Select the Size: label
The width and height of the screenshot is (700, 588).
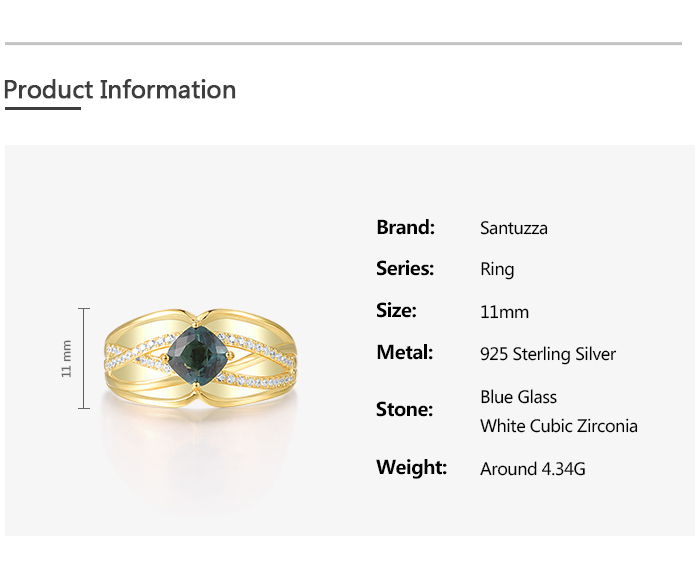[x=396, y=310]
